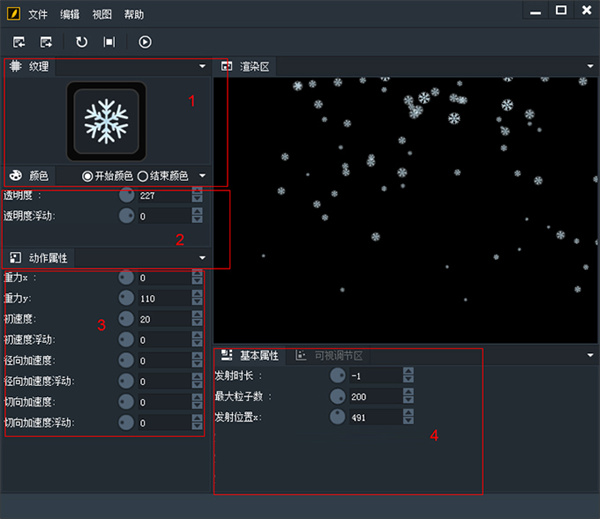
Task: Click the snowflake texture thumbnail
Action: [106, 121]
